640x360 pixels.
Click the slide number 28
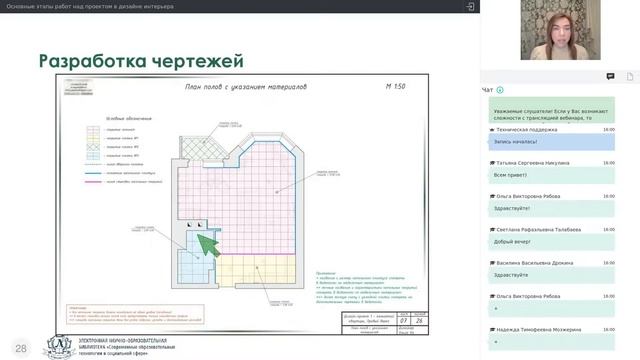pyautogui.click(x=21, y=348)
